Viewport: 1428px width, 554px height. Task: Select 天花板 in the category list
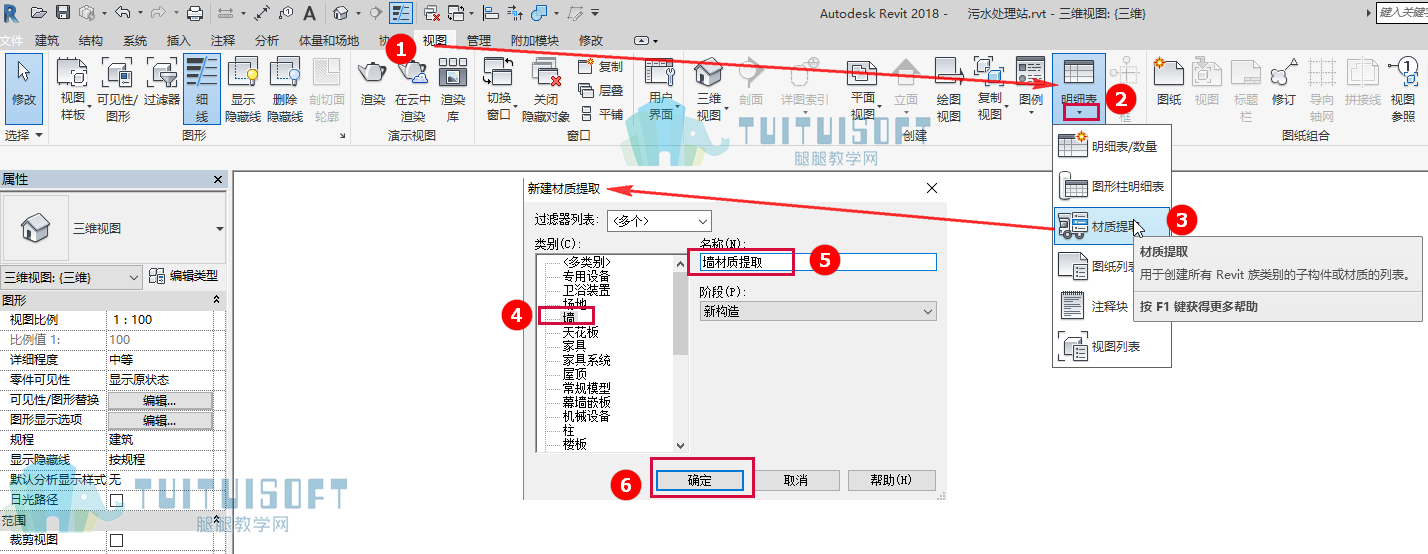[581, 331]
